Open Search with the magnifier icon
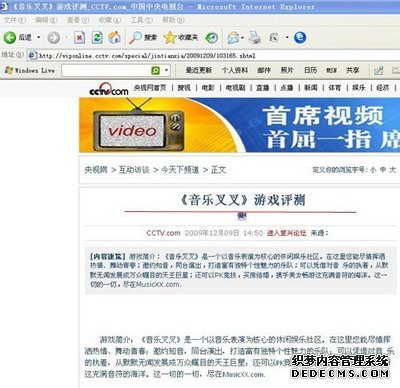 click(x=135, y=38)
